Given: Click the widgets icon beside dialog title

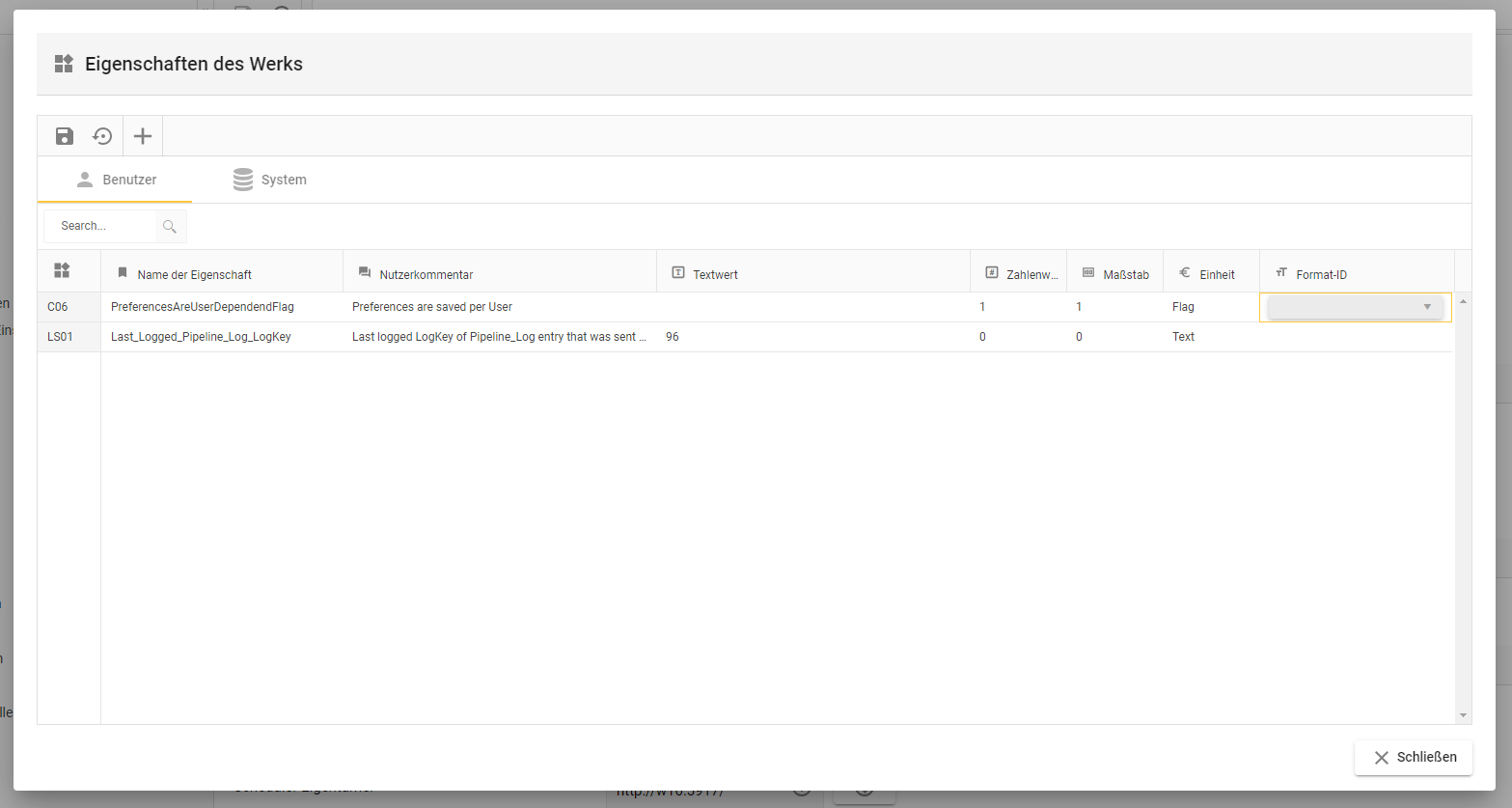Looking at the screenshot, I should pos(64,64).
